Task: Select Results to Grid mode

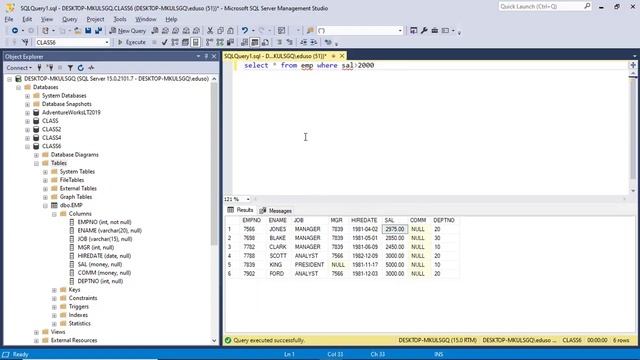Action: [255, 42]
